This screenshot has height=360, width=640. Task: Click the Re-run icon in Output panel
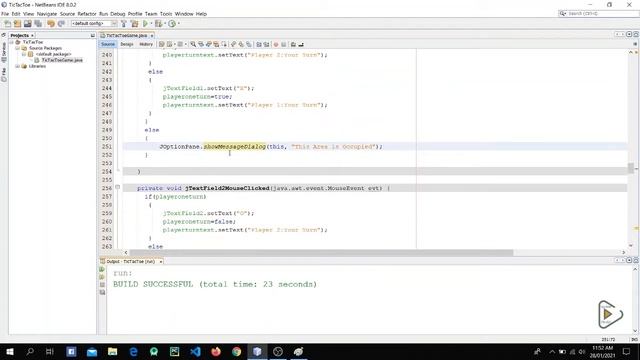click(x=102, y=269)
